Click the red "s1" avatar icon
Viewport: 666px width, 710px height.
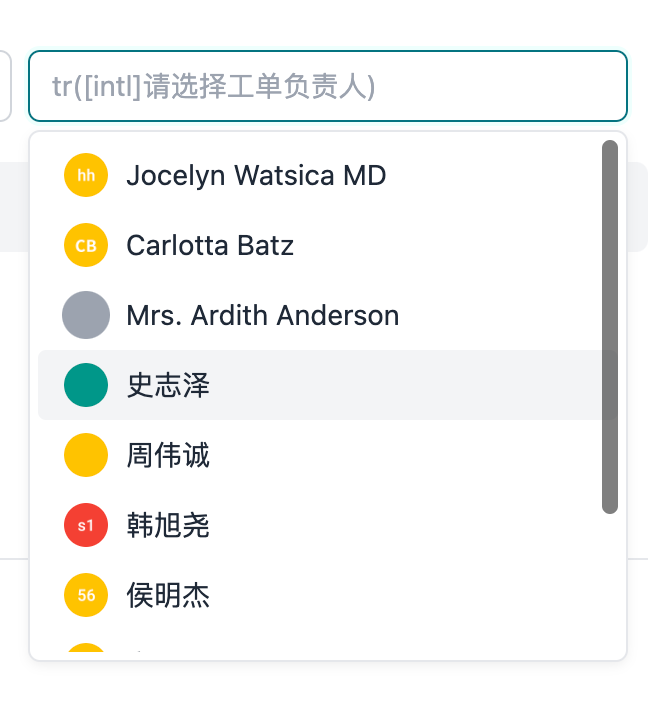point(86,526)
